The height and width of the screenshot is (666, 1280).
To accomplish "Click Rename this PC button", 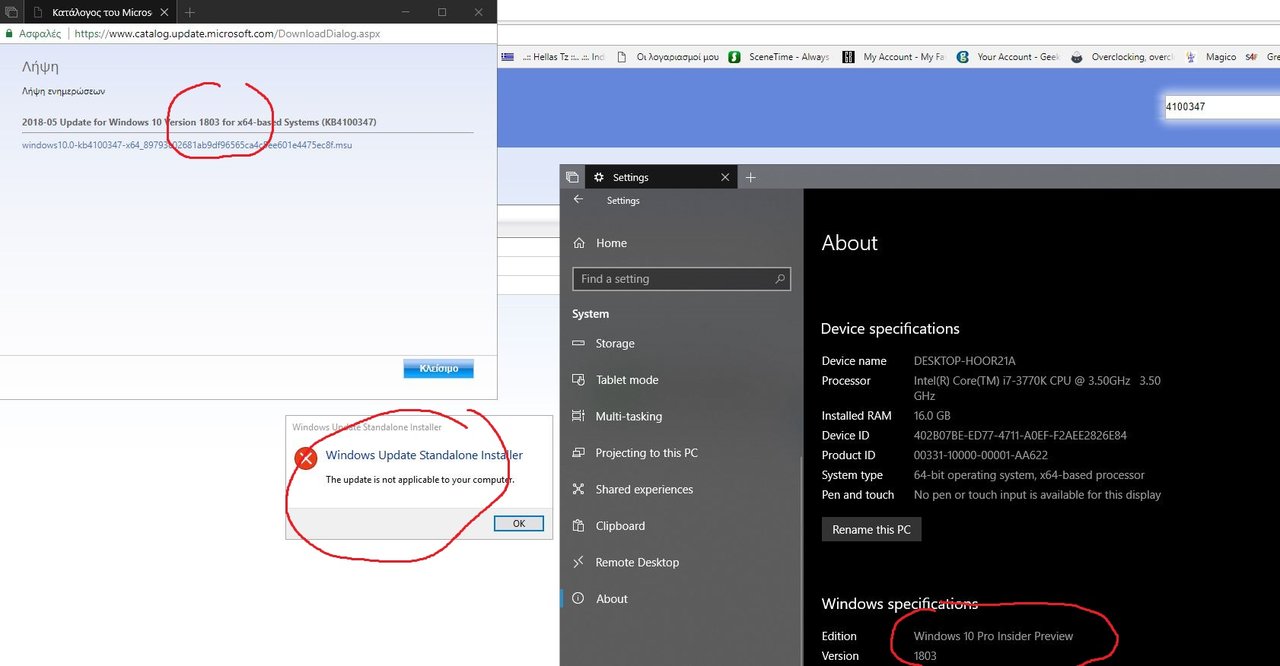I will 871,529.
